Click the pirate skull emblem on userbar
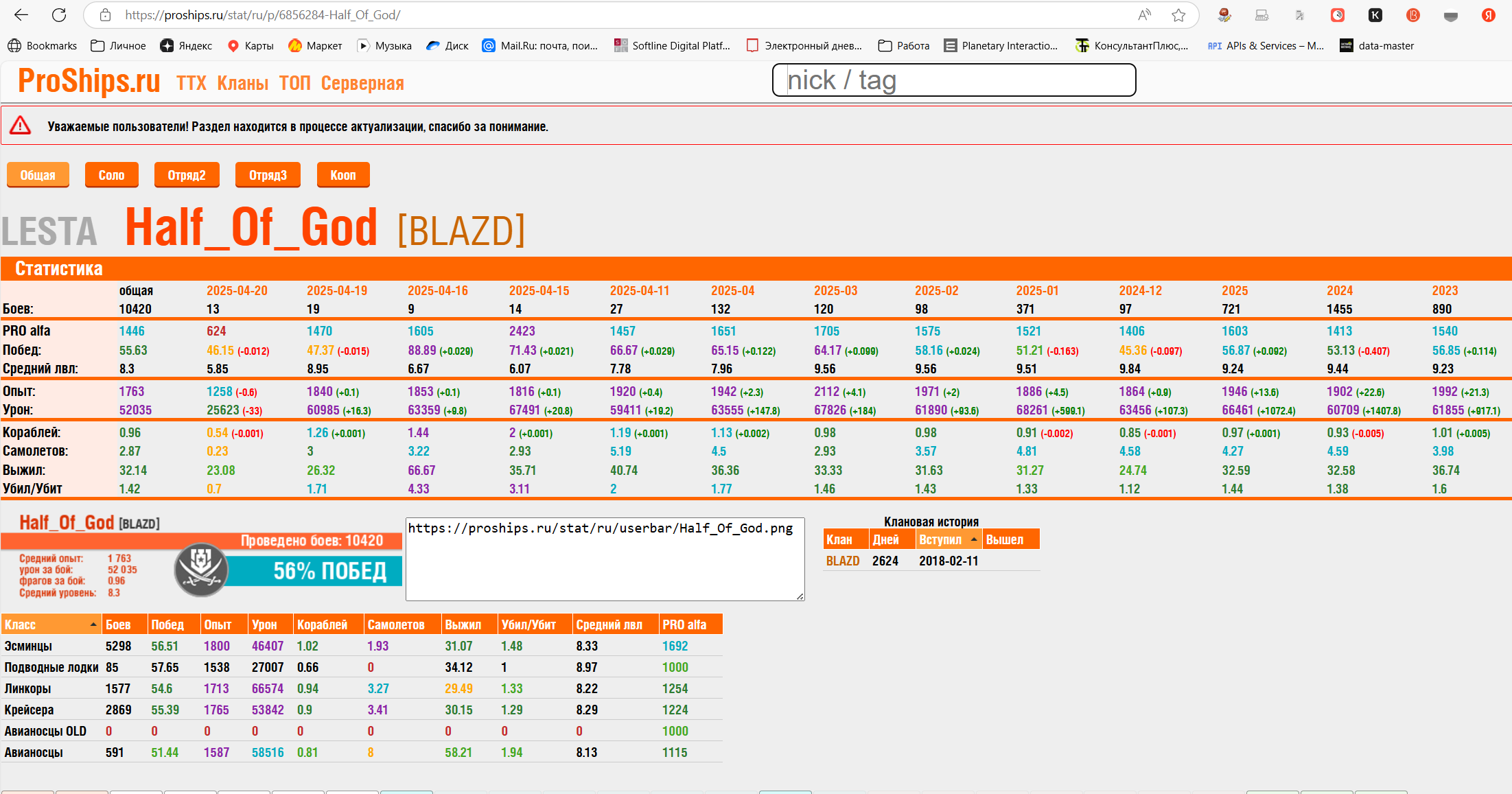 coord(201,569)
